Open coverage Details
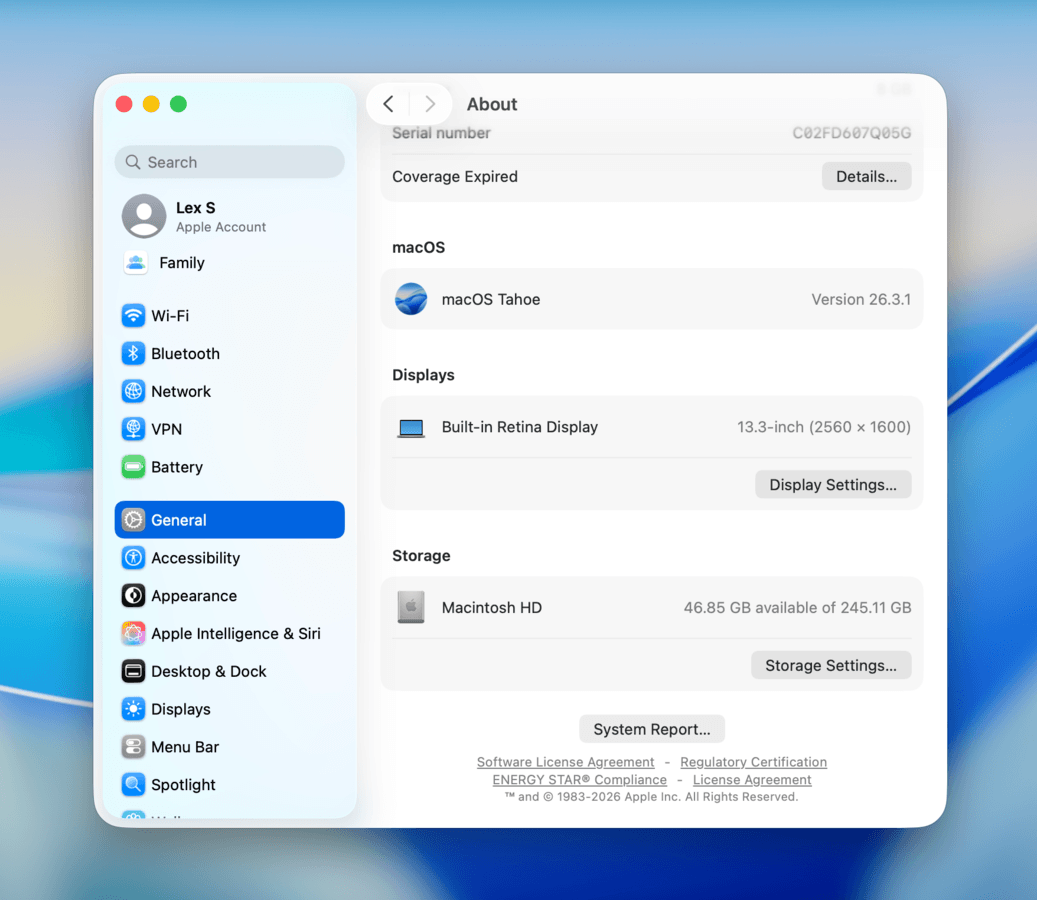 pyautogui.click(x=866, y=176)
